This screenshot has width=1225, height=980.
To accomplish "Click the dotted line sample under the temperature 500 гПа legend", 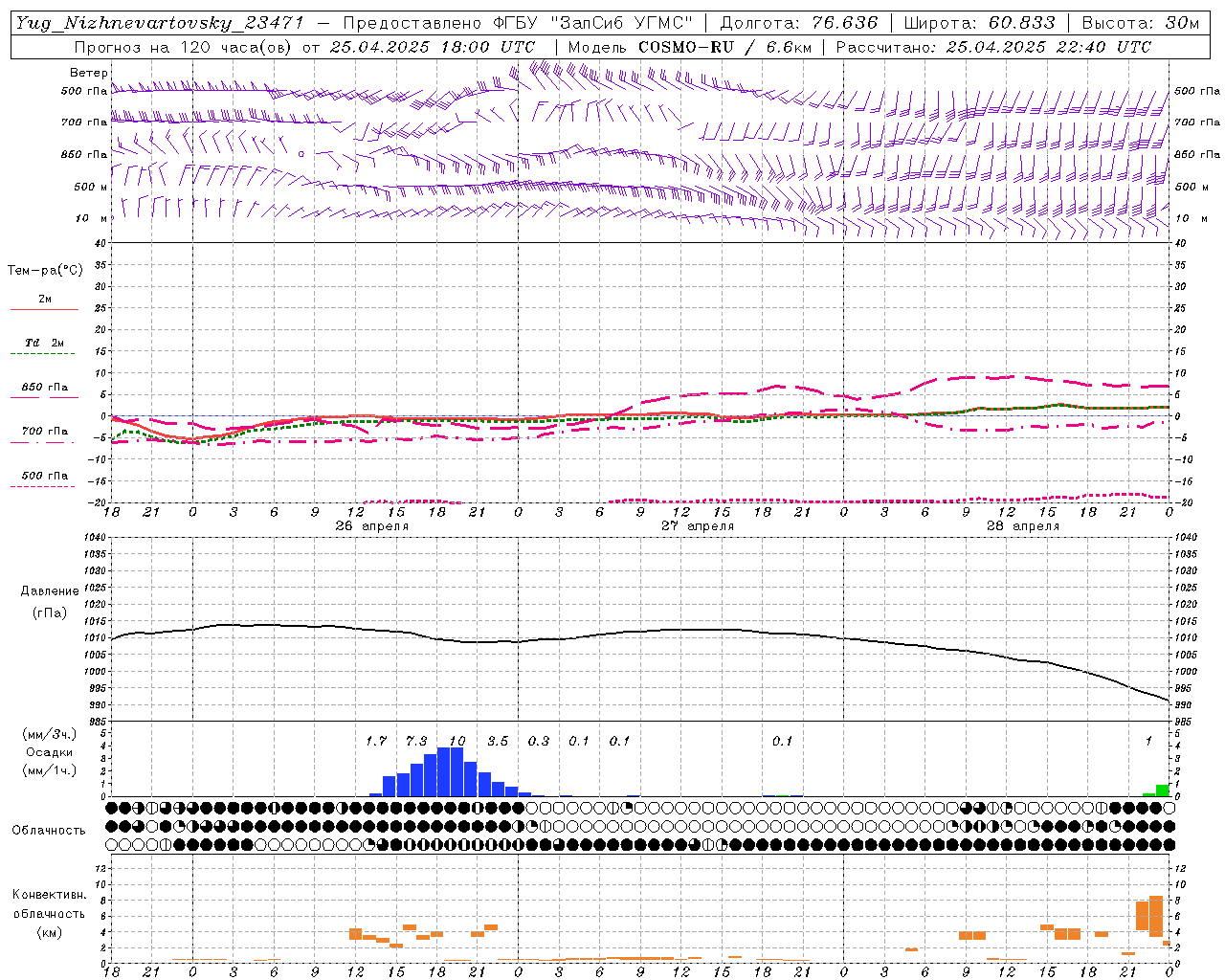I will 42,486.
